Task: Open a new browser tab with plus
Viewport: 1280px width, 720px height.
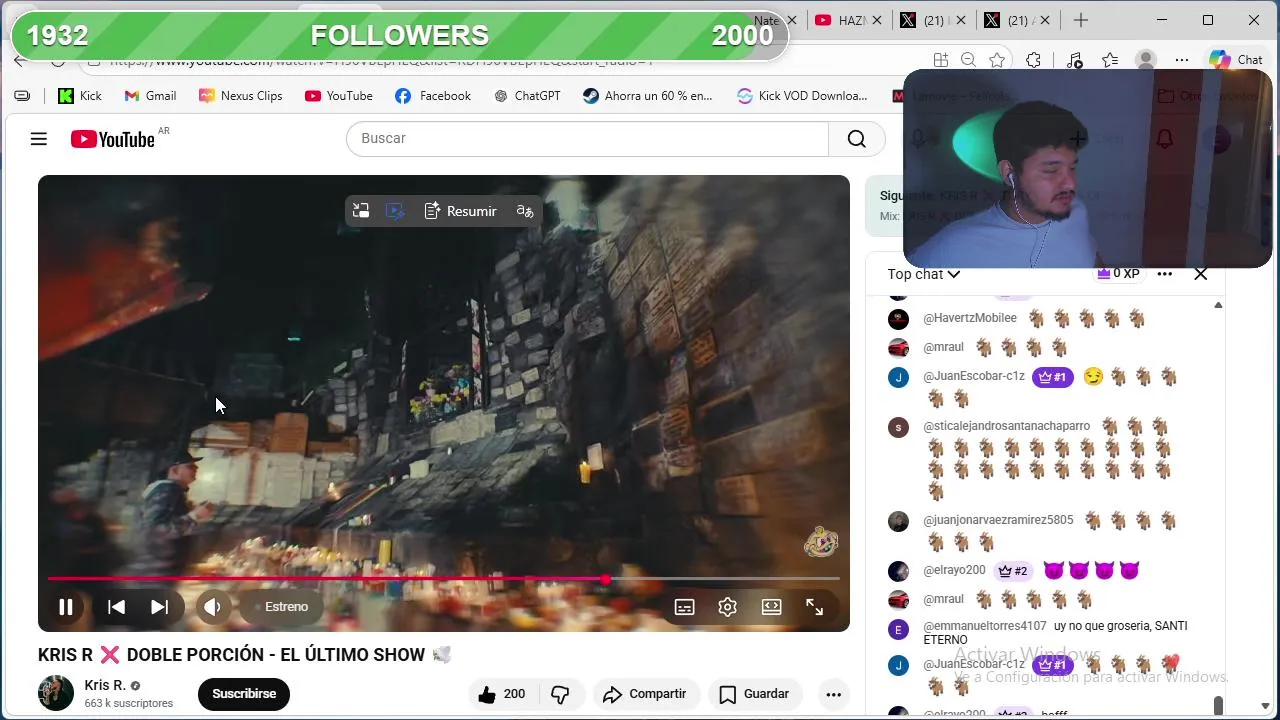Action: (1081, 20)
